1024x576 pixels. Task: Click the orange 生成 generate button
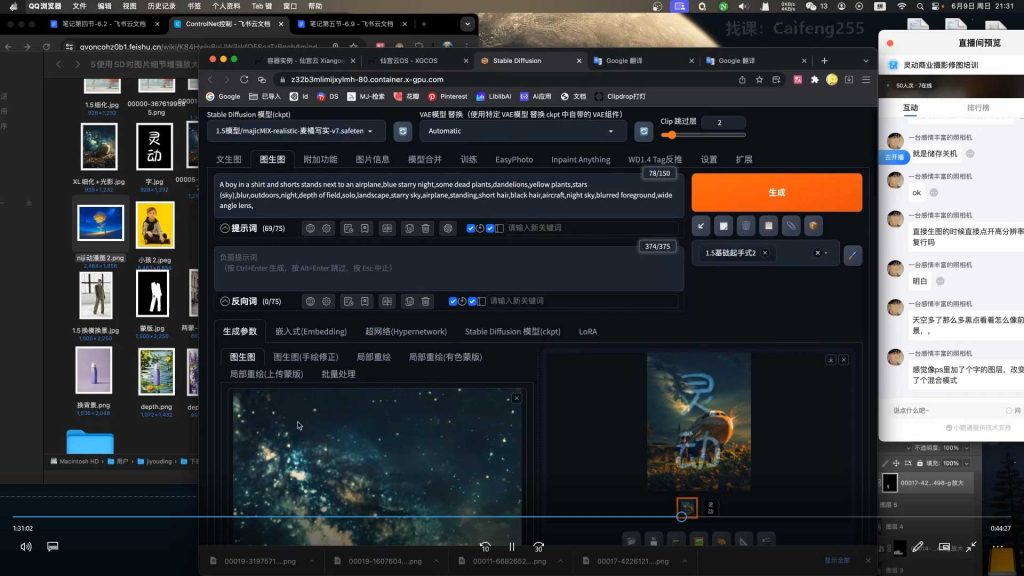pyautogui.click(x=778, y=191)
